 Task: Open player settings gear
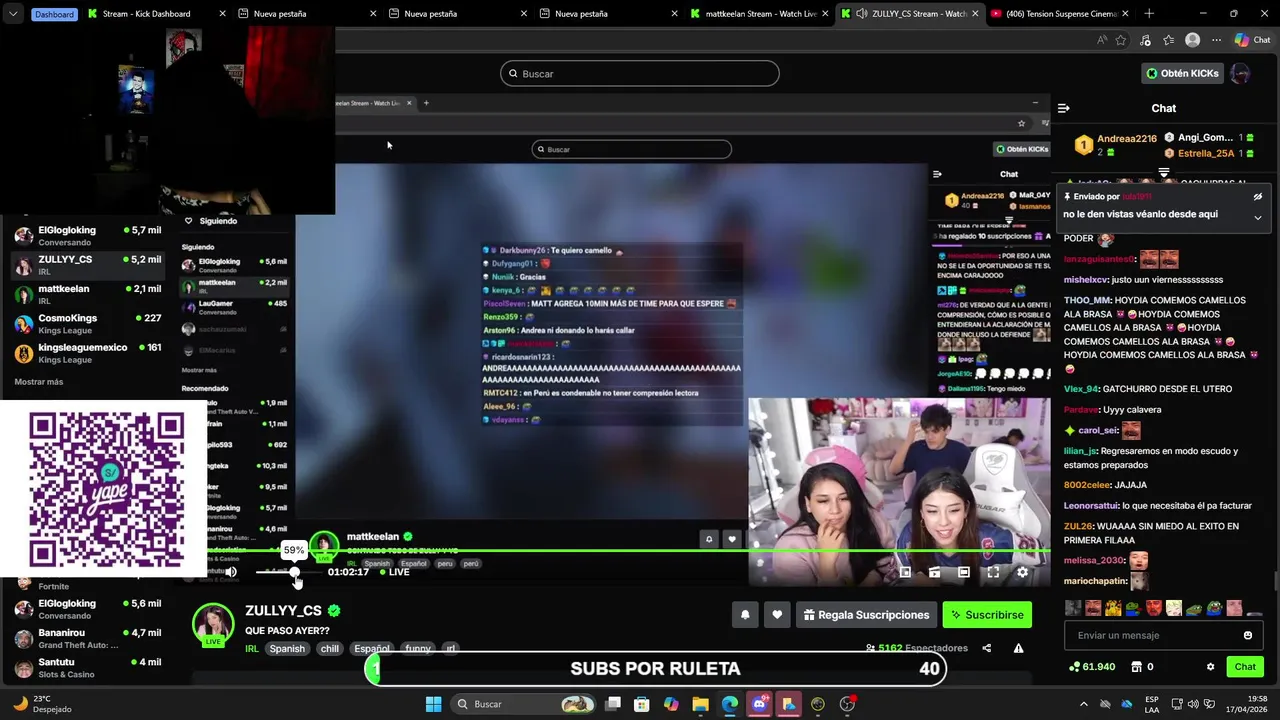pos(1022,572)
